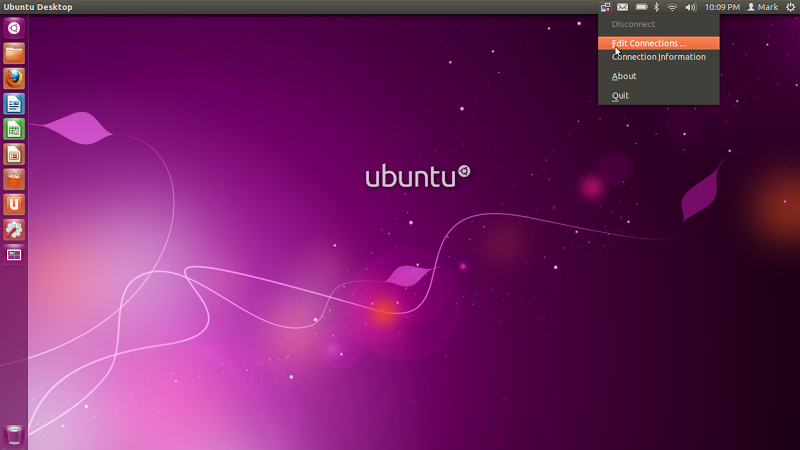Choose Quit in the network menu
800x450 pixels.
659,95
